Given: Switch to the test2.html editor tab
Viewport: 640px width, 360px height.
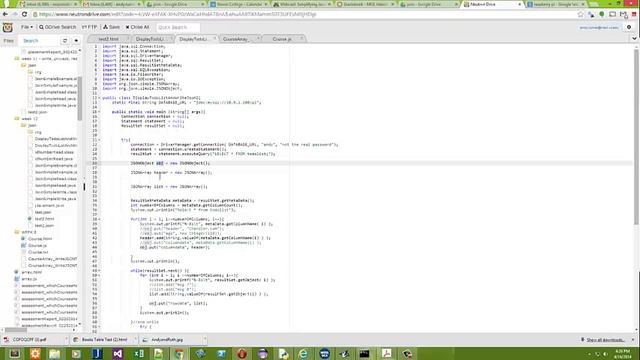Looking at the screenshot, I should tap(108, 39).
